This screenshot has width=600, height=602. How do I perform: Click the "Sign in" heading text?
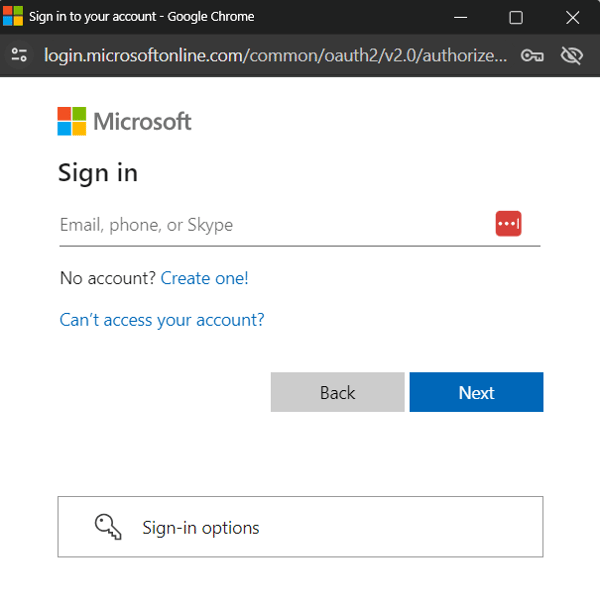point(98,173)
